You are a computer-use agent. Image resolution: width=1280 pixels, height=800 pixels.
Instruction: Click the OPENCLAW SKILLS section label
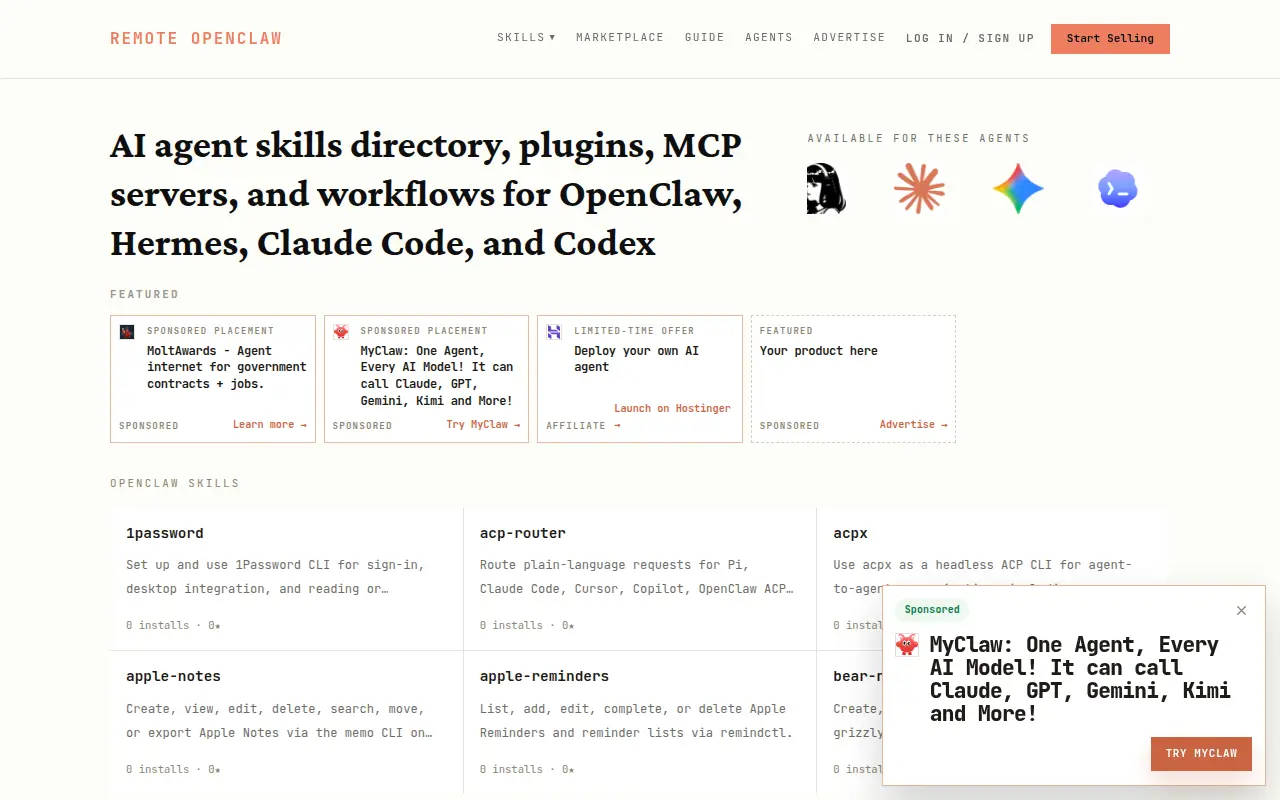[175, 483]
